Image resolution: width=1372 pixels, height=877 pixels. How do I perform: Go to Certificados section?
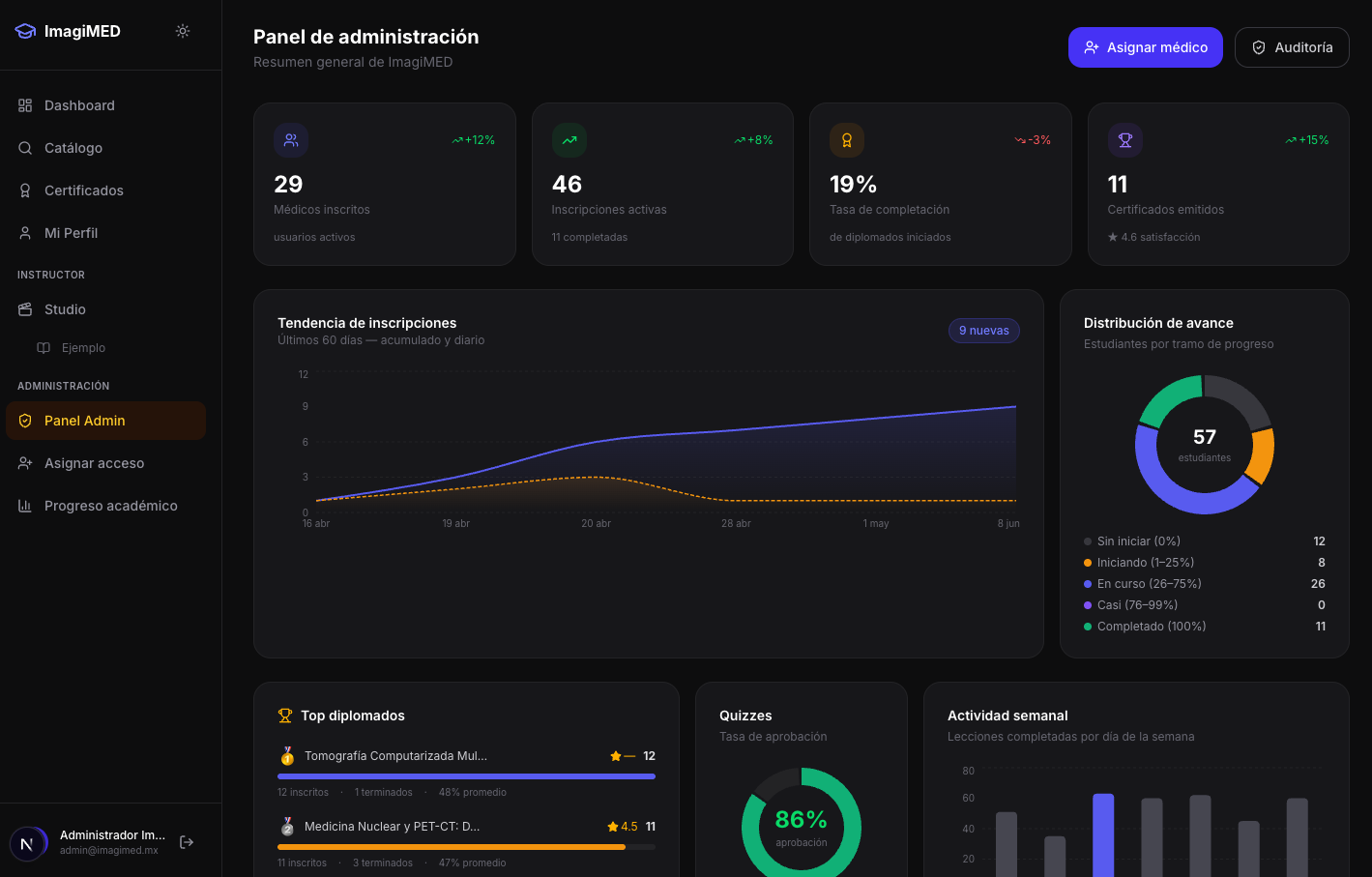click(105, 190)
